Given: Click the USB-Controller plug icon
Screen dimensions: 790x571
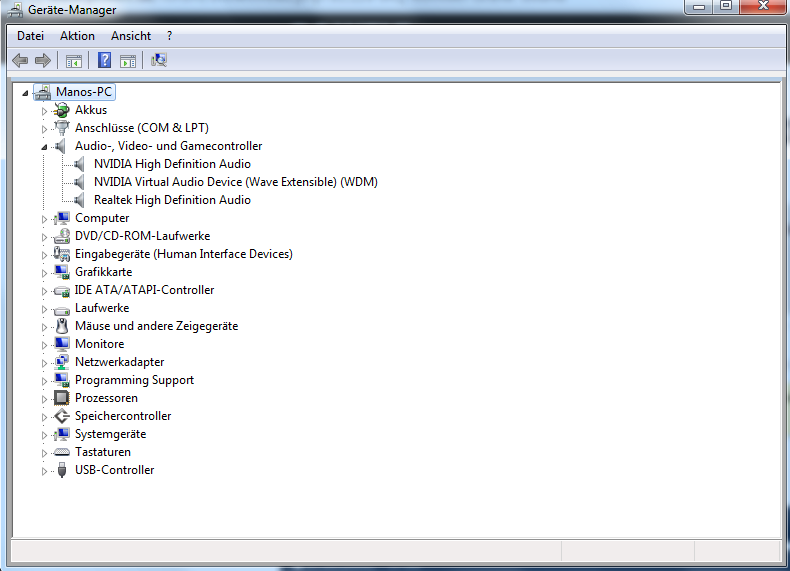Looking at the screenshot, I should 61,470.
